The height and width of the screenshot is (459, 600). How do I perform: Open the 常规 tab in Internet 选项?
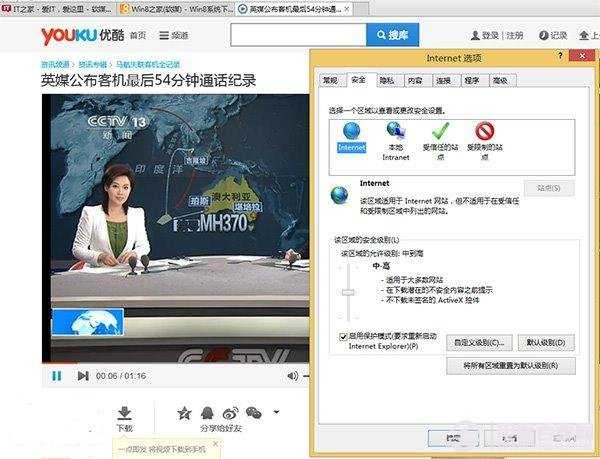[x=330, y=80]
